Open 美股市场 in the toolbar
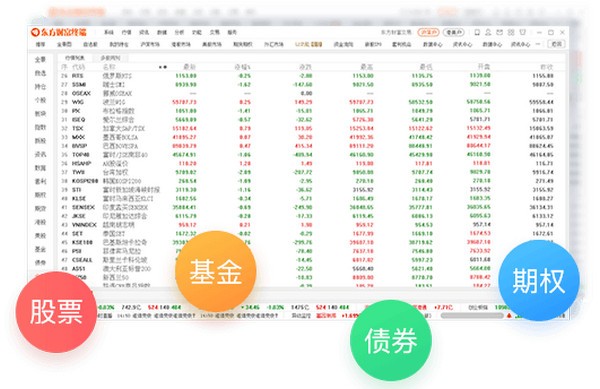This screenshot has height=389, width=600. pyautogui.click(x=212, y=44)
